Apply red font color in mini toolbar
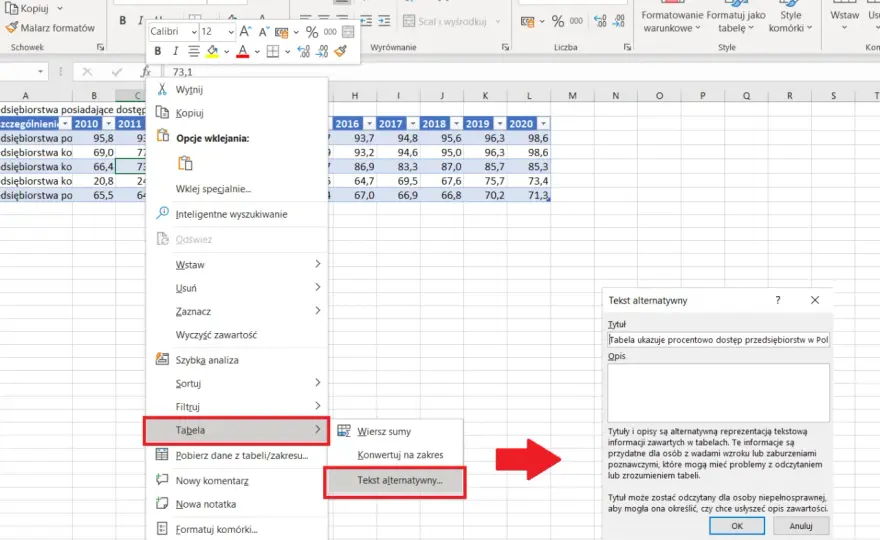This screenshot has height=540, width=880. click(x=242, y=51)
